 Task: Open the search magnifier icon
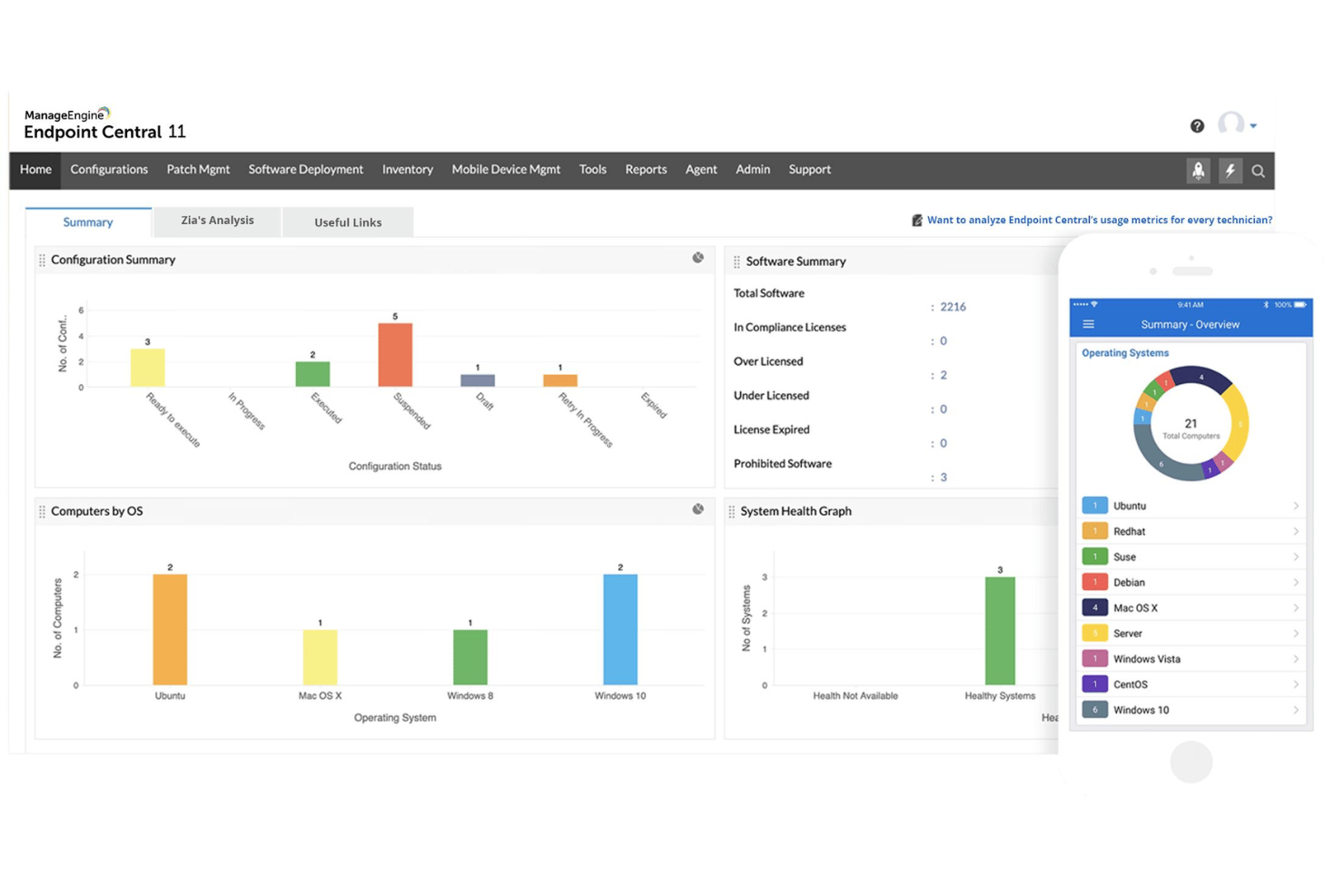pos(1259,171)
